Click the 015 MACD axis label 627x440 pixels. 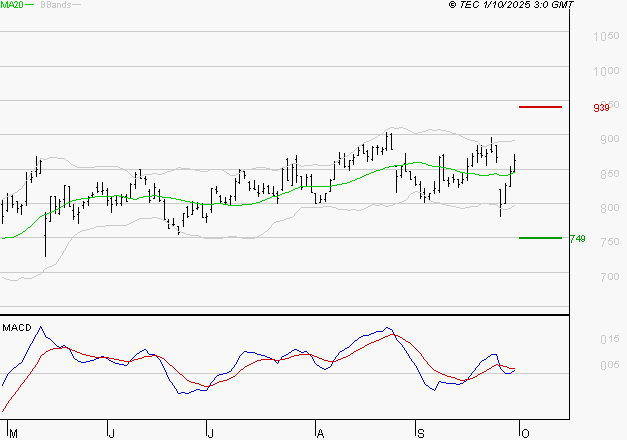coord(610,339)
